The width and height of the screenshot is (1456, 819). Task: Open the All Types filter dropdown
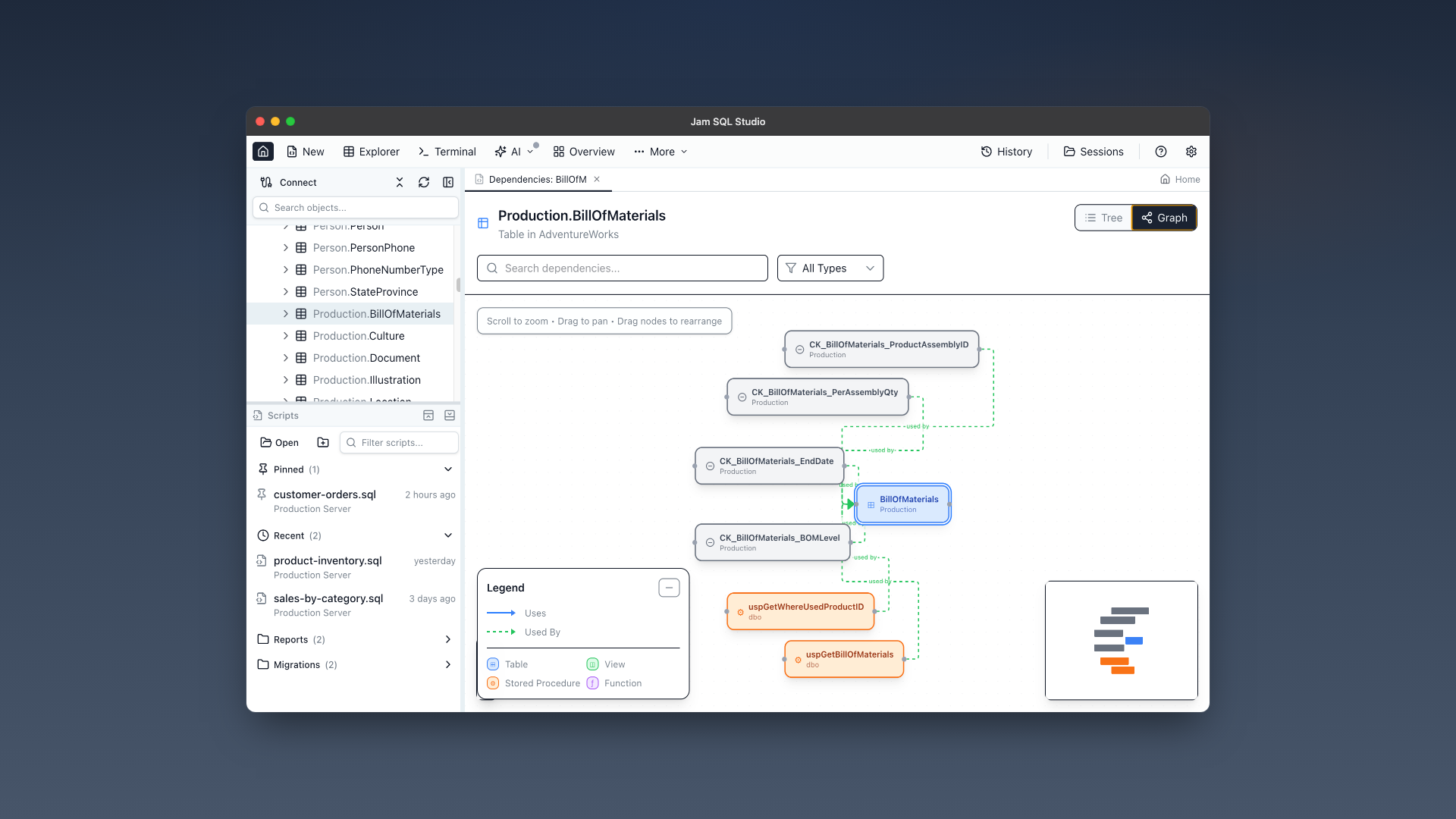pyautogui.click(x=830, y=268)
